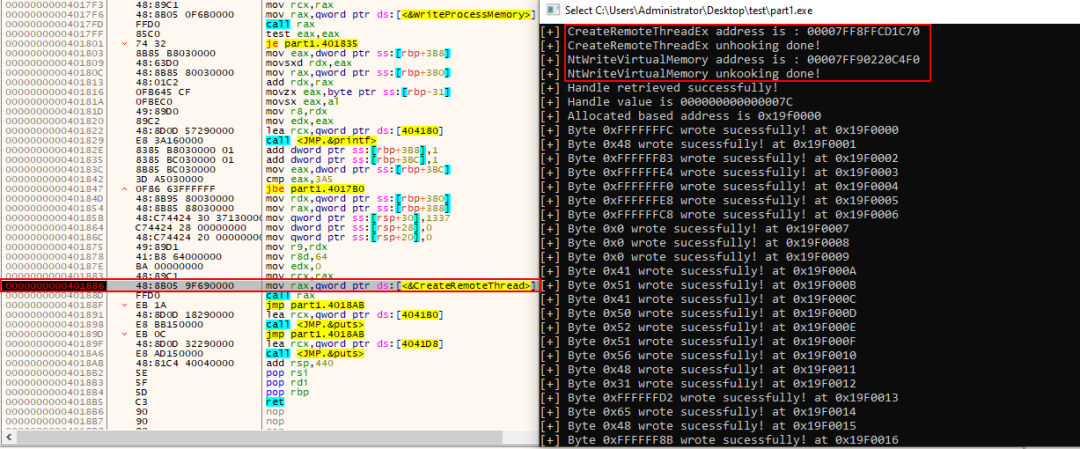Click the console window icon in part1.exe title bar
Screen dimensions: 1080x449
coord(552,10)
